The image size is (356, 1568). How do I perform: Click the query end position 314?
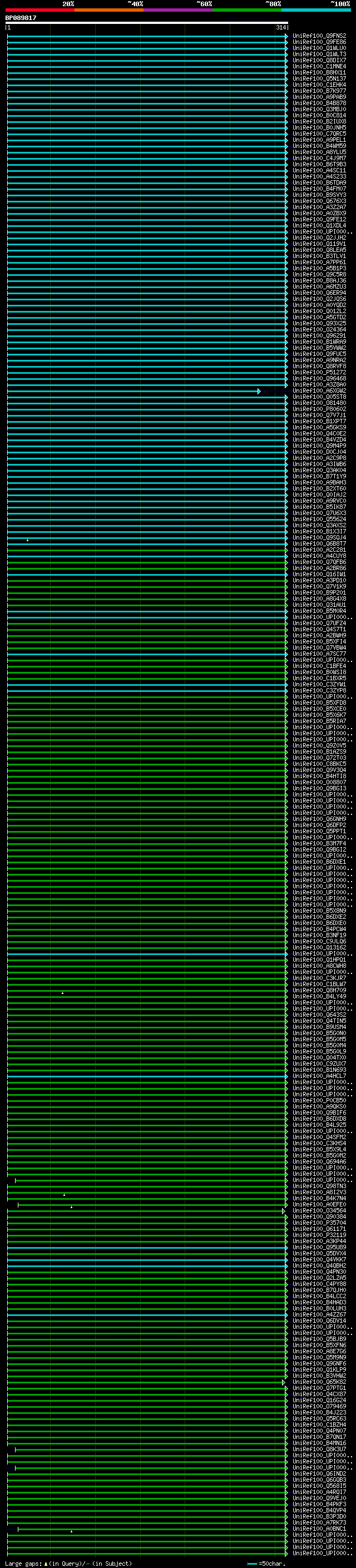280,27
